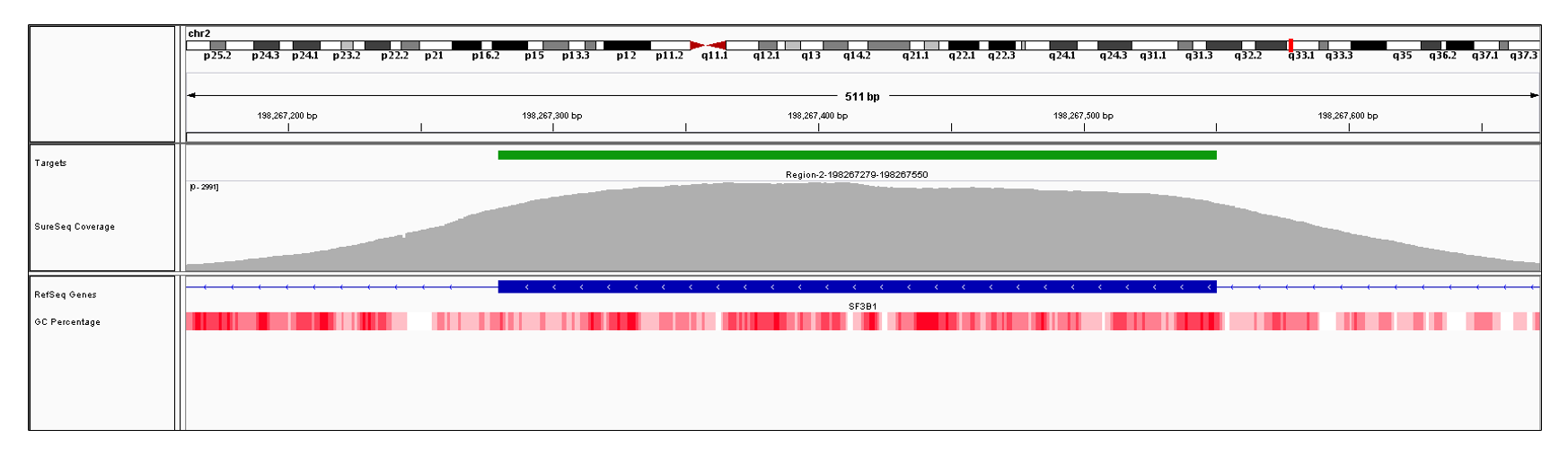Select the RefSeq Genes track name
Image resolution: width=1568 pixels, height=456 pixels.
point(66,295)
